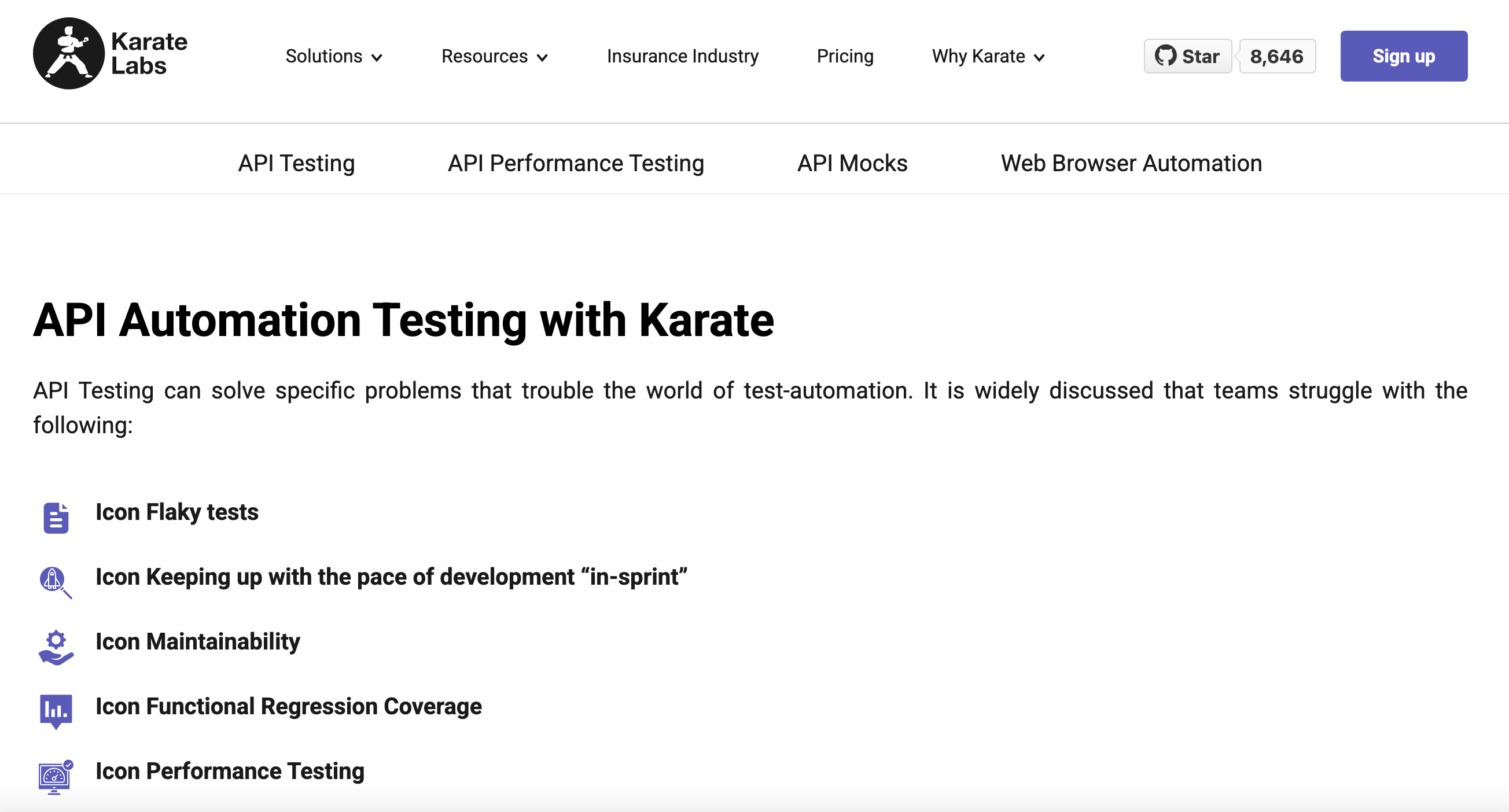Click the text Icon Maintainability
1509x812 pixels.
pyautogui.click(x=198, y=642)
